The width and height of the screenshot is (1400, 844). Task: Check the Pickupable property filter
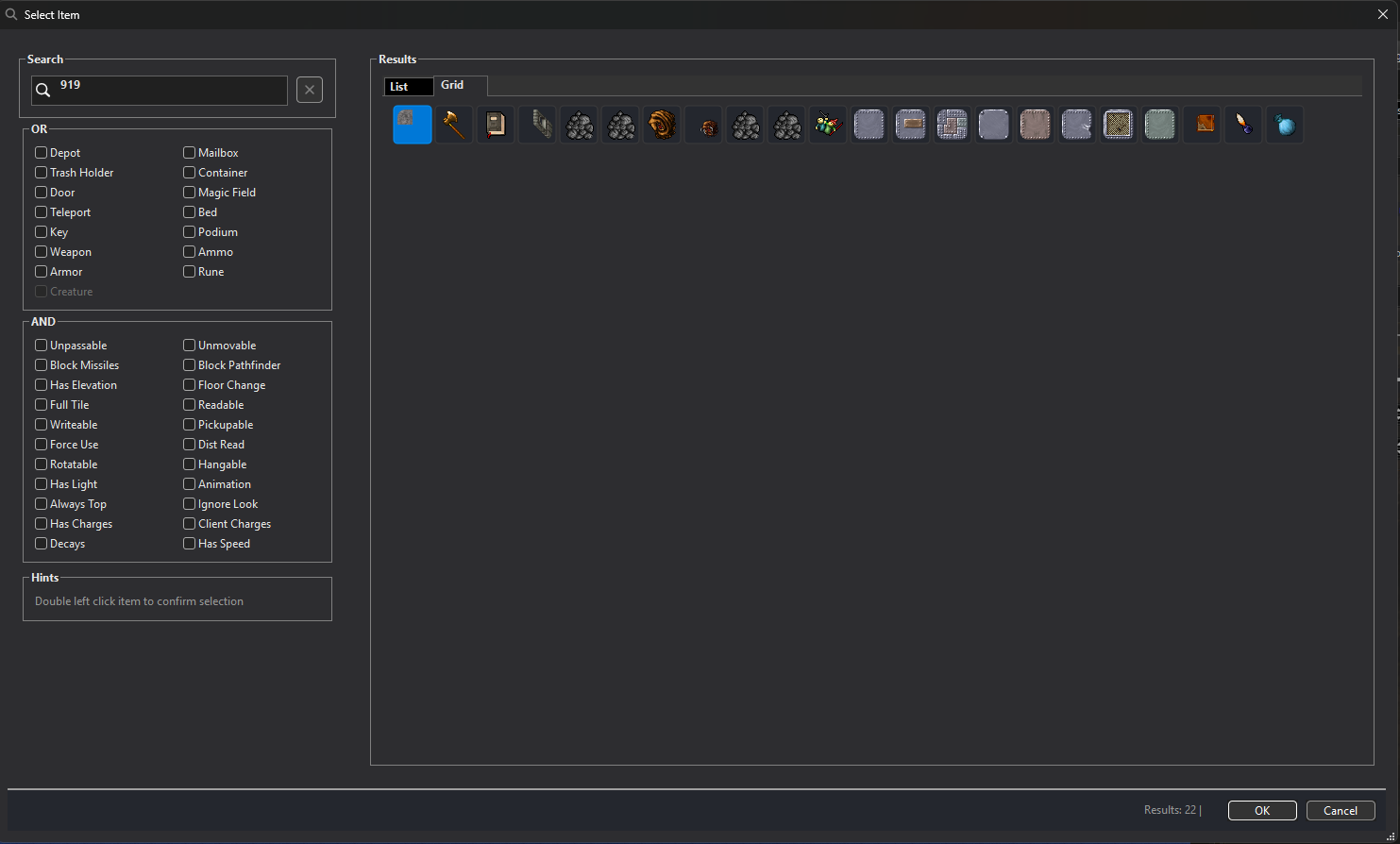pos(190,425)
